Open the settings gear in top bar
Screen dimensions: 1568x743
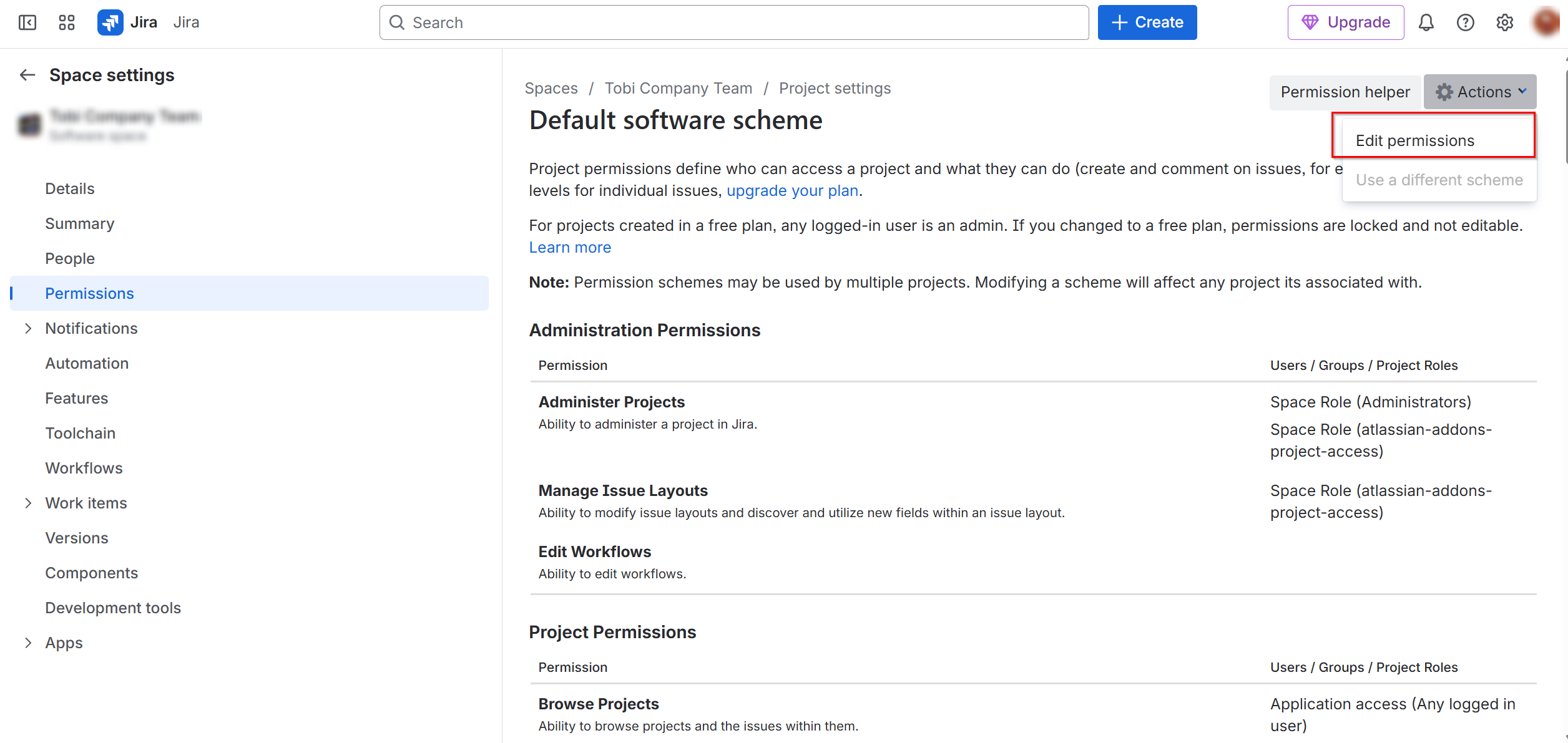(x=1505, y=22)
